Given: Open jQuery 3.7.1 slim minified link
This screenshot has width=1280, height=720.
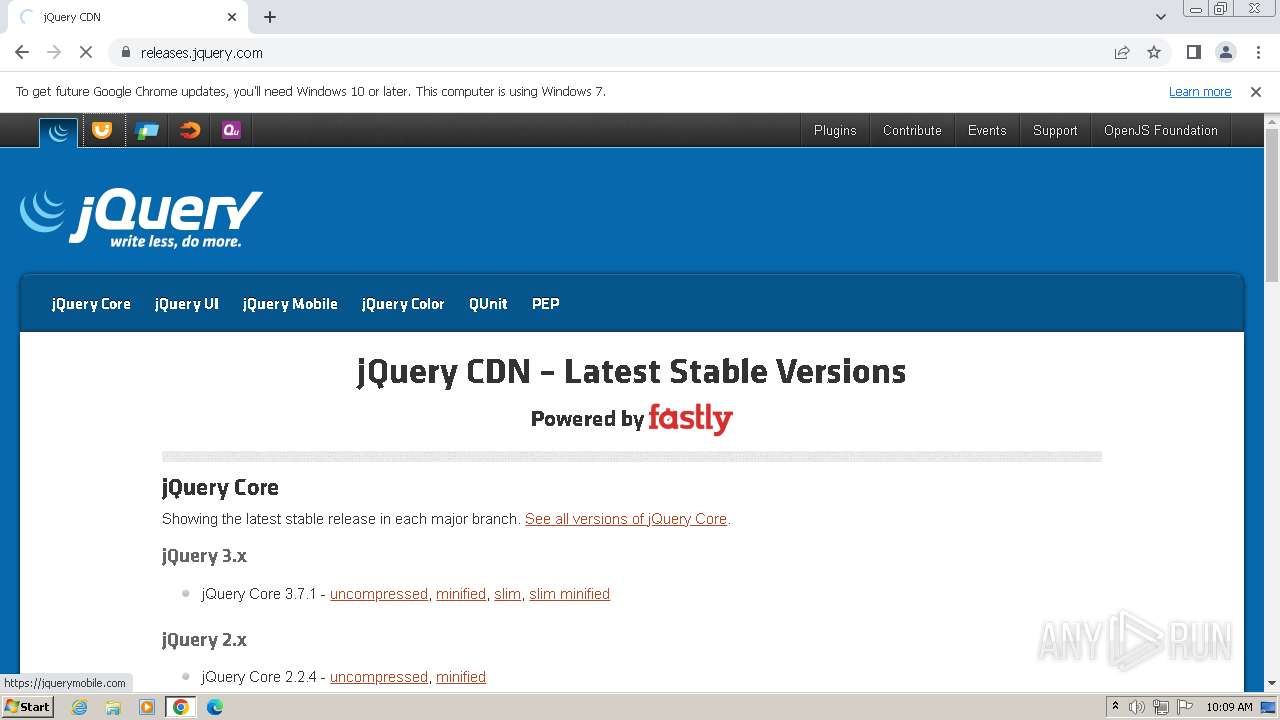Looking at the screenshot, I should [x=569, y=594].
